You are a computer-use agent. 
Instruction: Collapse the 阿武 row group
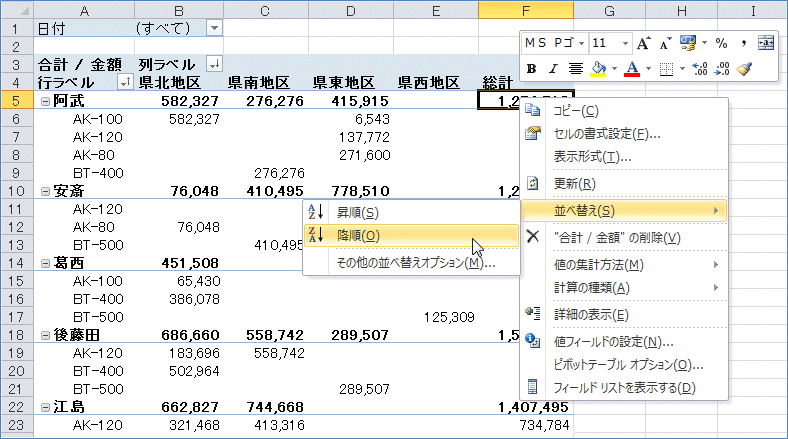[x=45, y=101]
